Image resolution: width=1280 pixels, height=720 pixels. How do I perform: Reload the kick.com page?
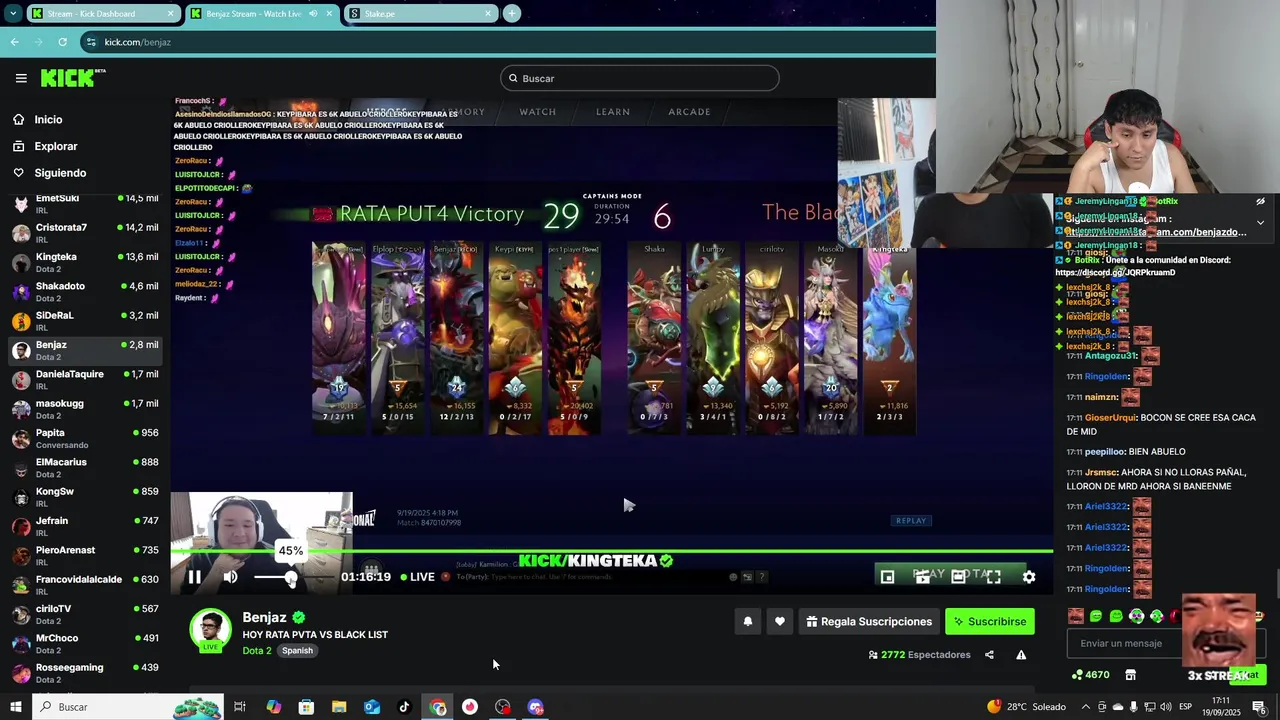click(62, 42)
